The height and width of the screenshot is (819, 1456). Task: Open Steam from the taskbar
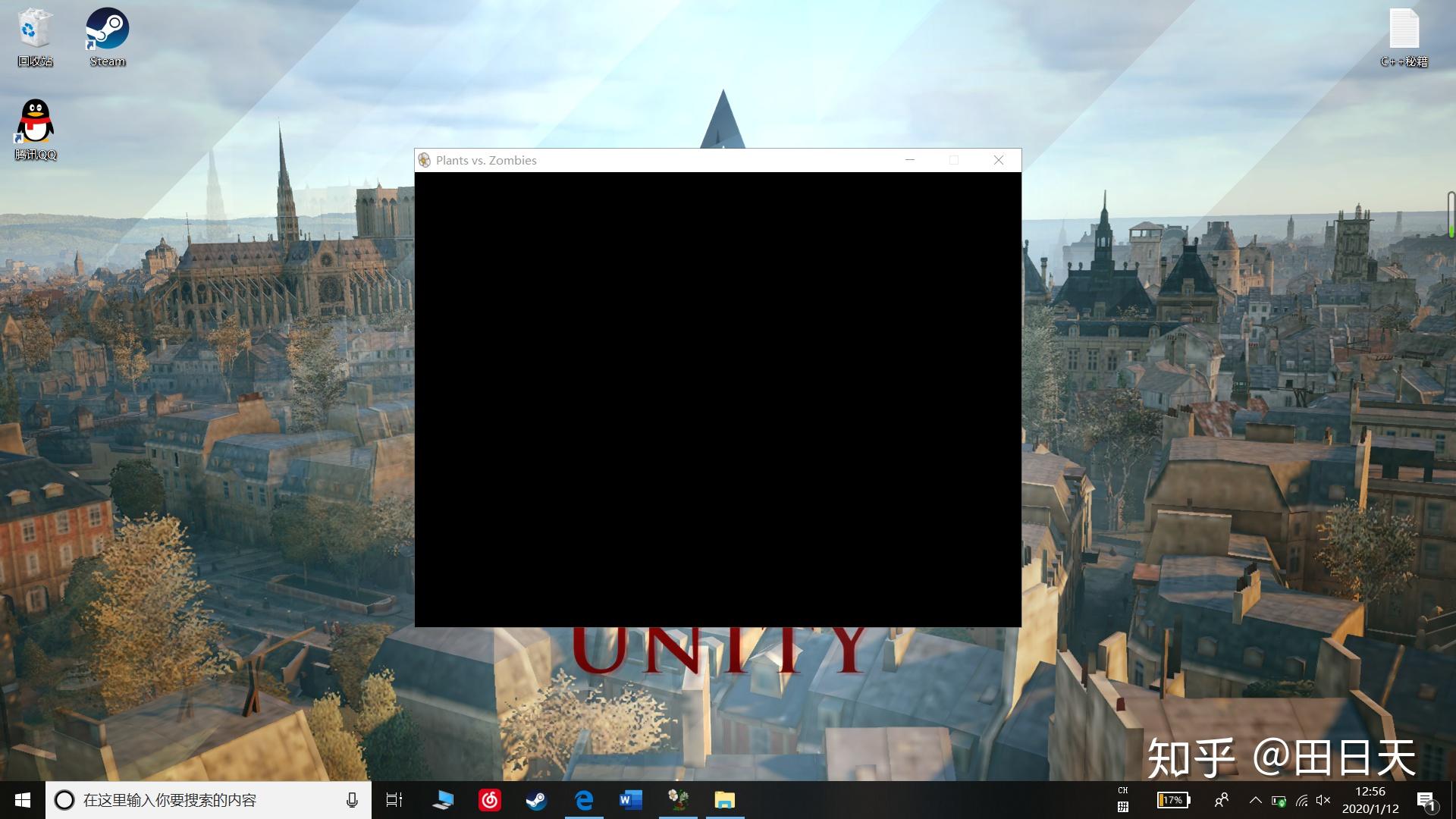537,800
